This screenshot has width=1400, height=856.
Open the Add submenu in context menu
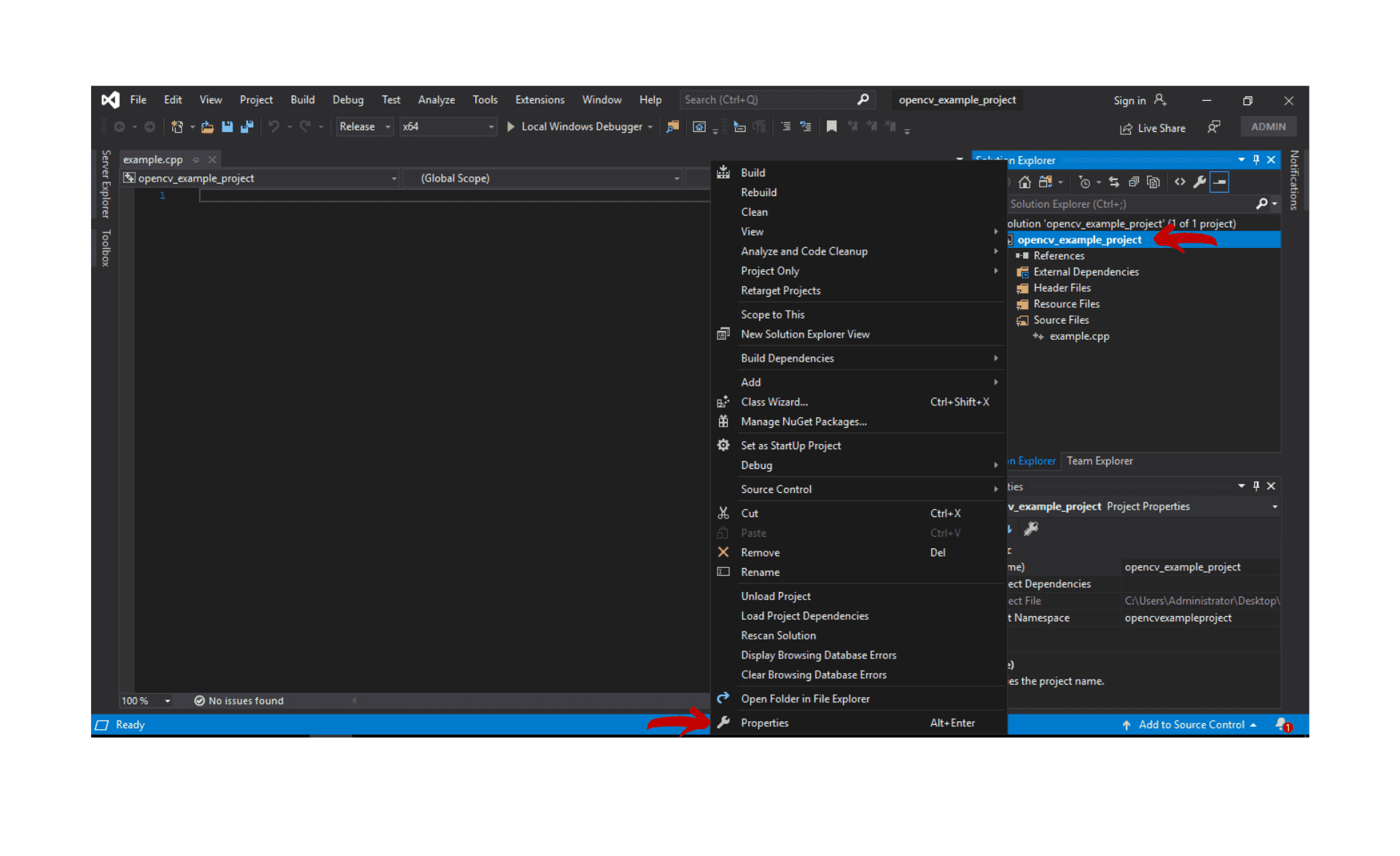[859, 382]
